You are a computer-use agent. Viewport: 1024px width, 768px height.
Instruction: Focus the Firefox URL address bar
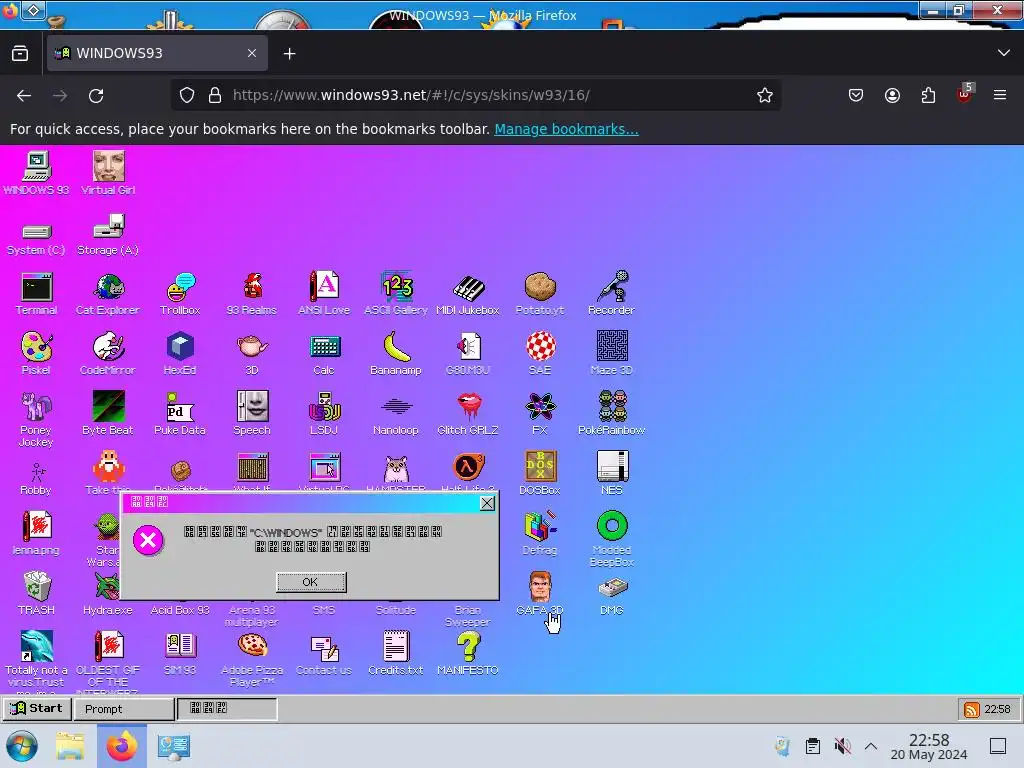click(477, 95)
